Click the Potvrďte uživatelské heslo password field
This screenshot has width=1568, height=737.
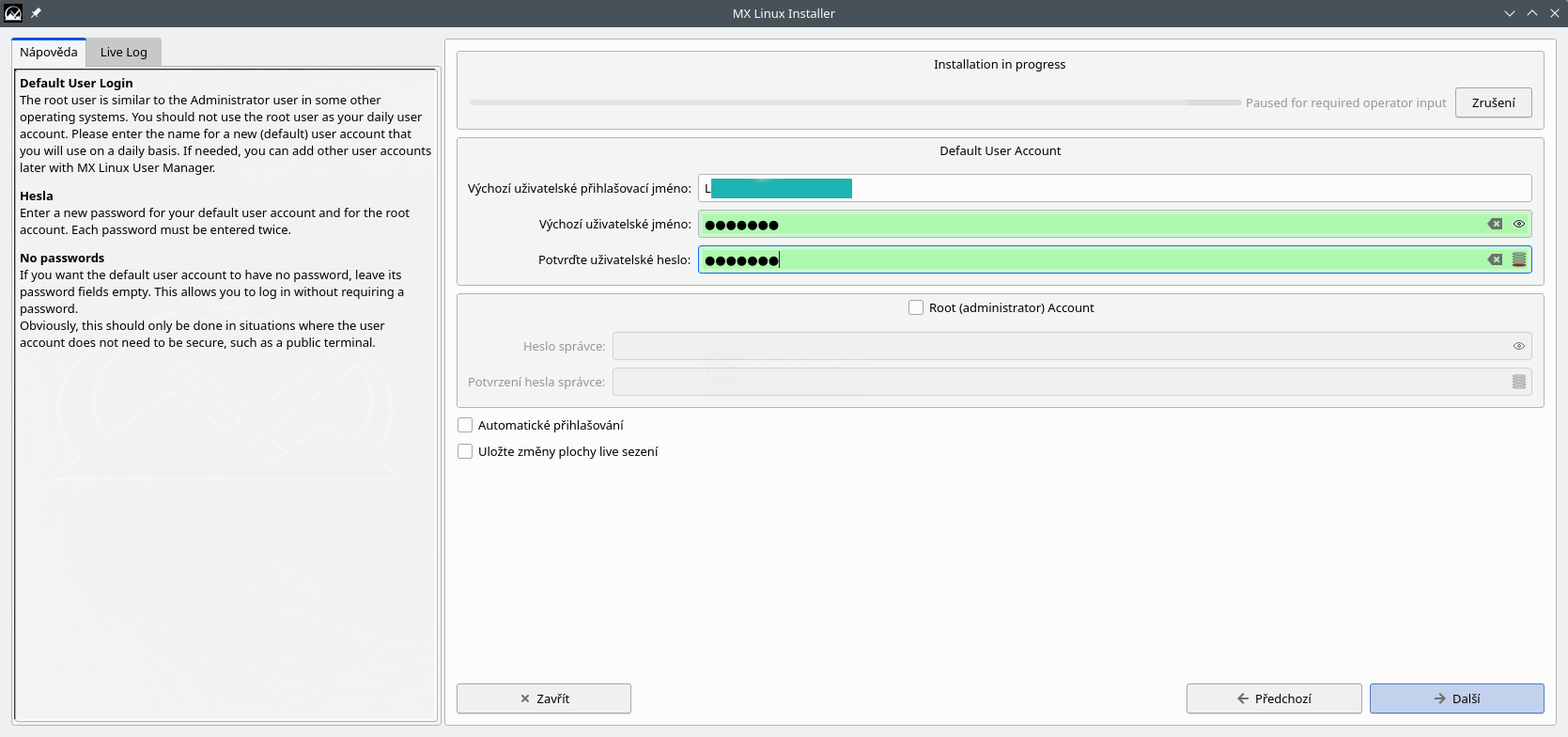[x=1090, y=259]
